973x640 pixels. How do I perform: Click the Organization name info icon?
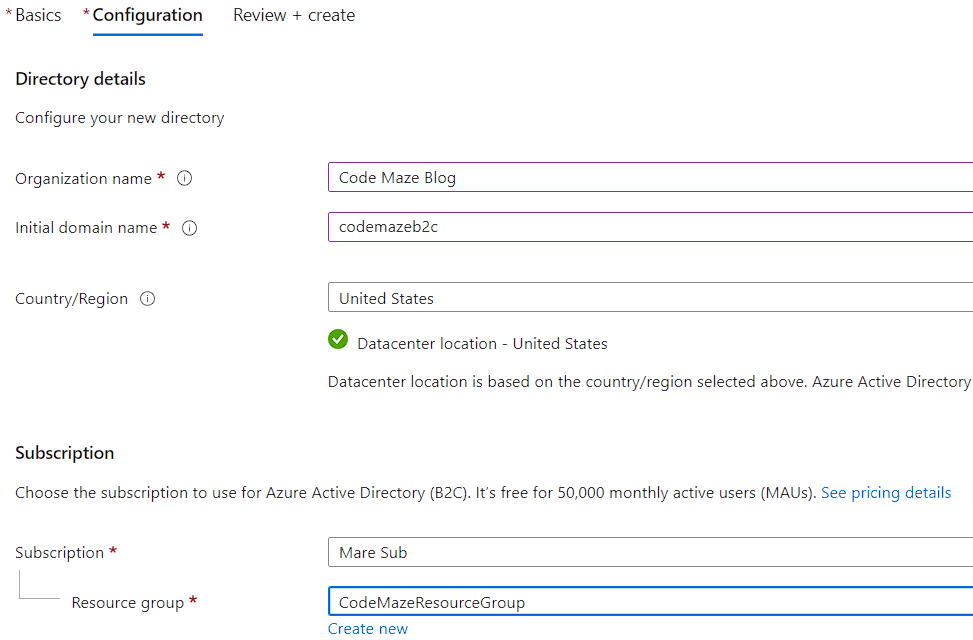tap(184, 178)
